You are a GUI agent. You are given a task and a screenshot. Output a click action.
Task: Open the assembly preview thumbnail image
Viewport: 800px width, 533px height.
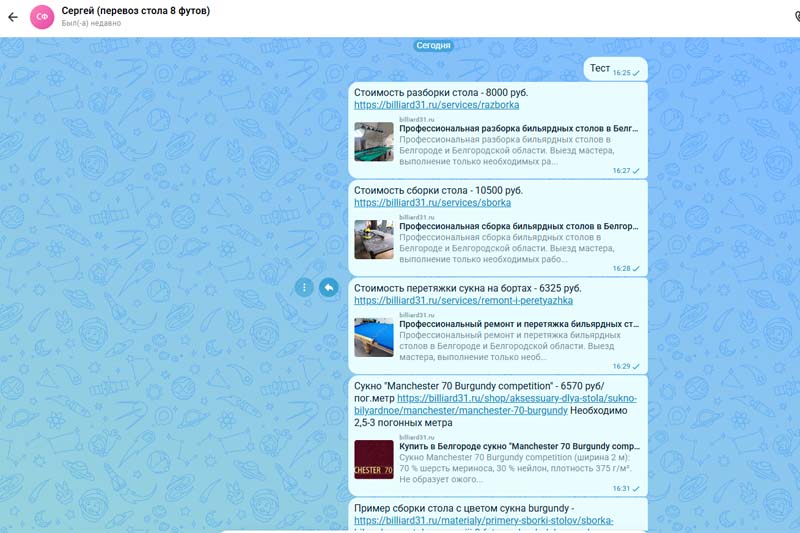374,240
